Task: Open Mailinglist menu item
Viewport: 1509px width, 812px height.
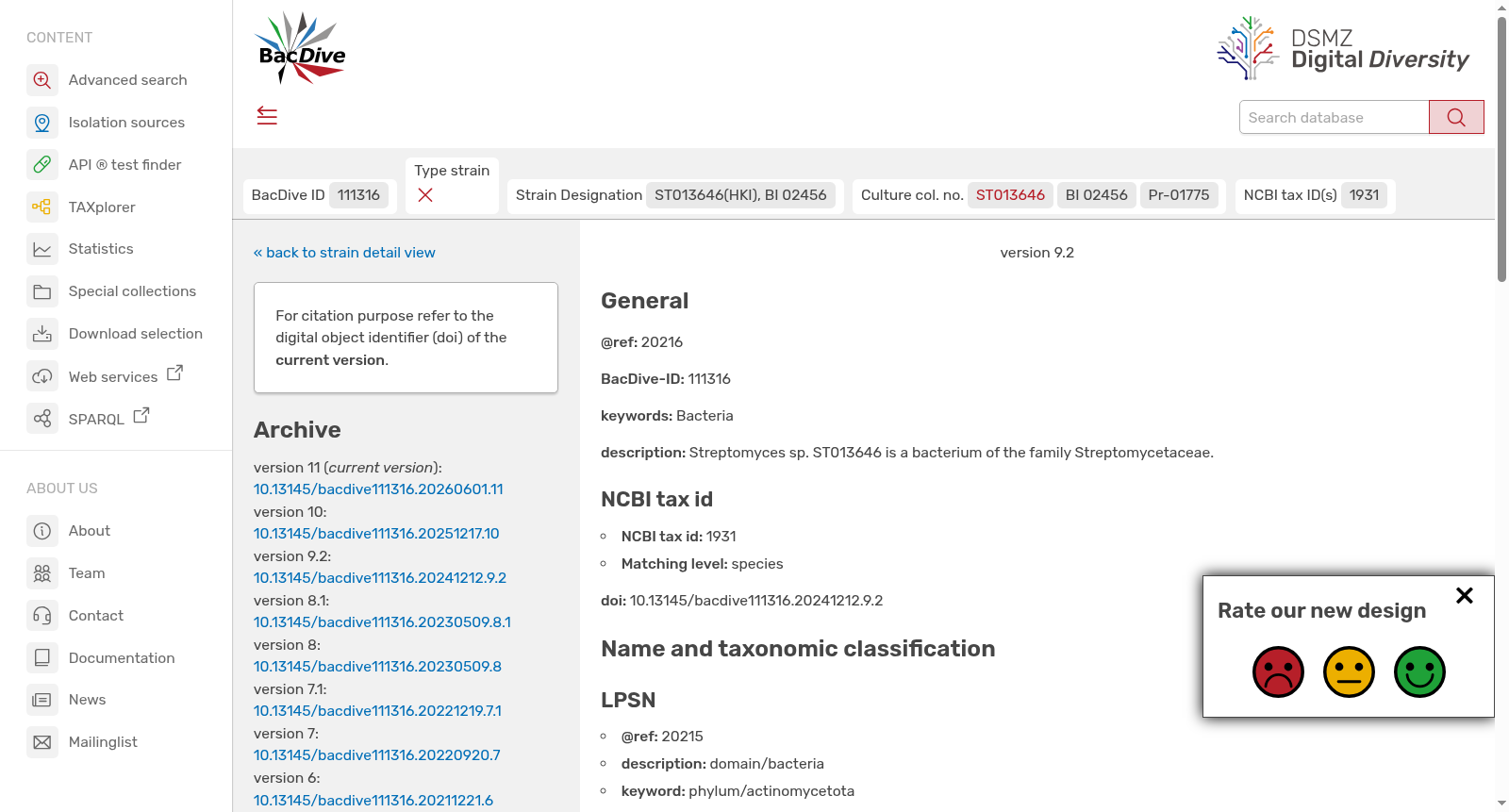Action: 103,742
